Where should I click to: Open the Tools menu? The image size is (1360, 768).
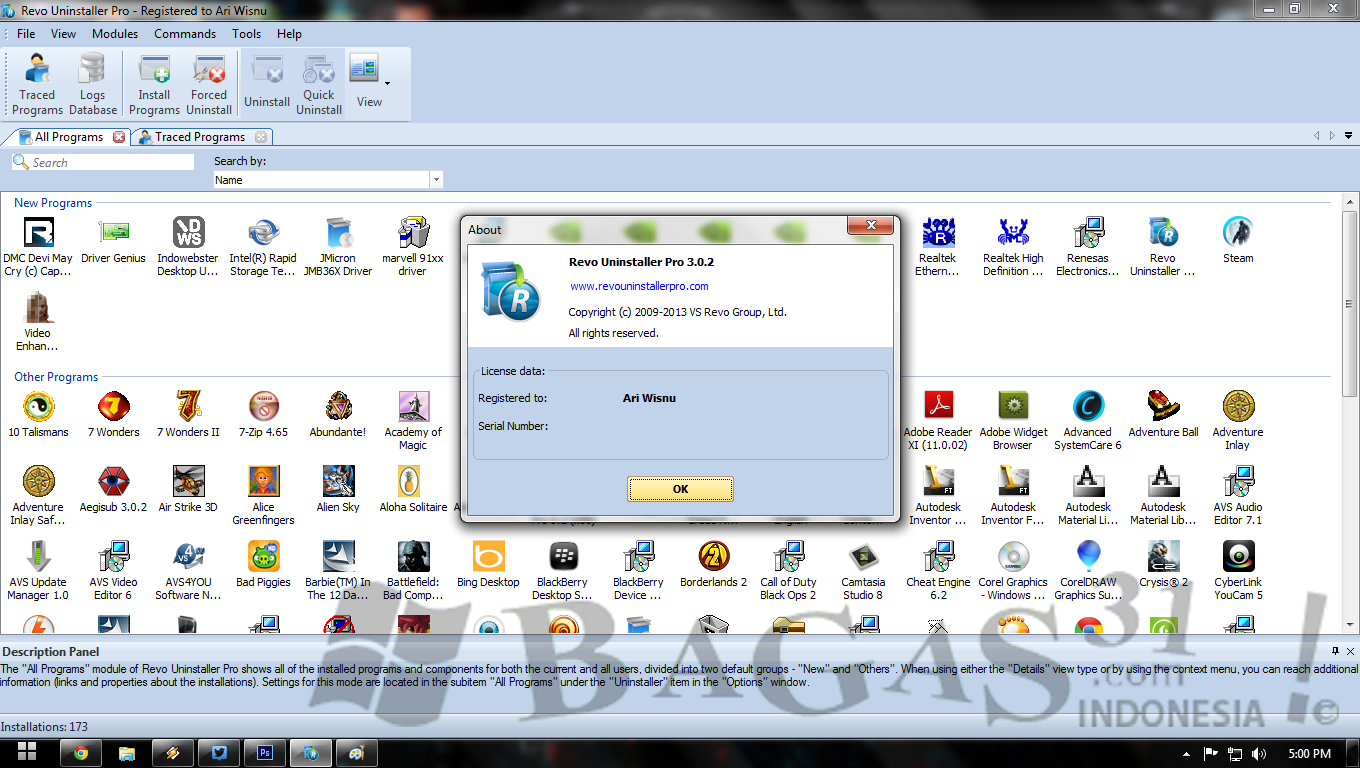pyautogui.click(x=246, y=33)
